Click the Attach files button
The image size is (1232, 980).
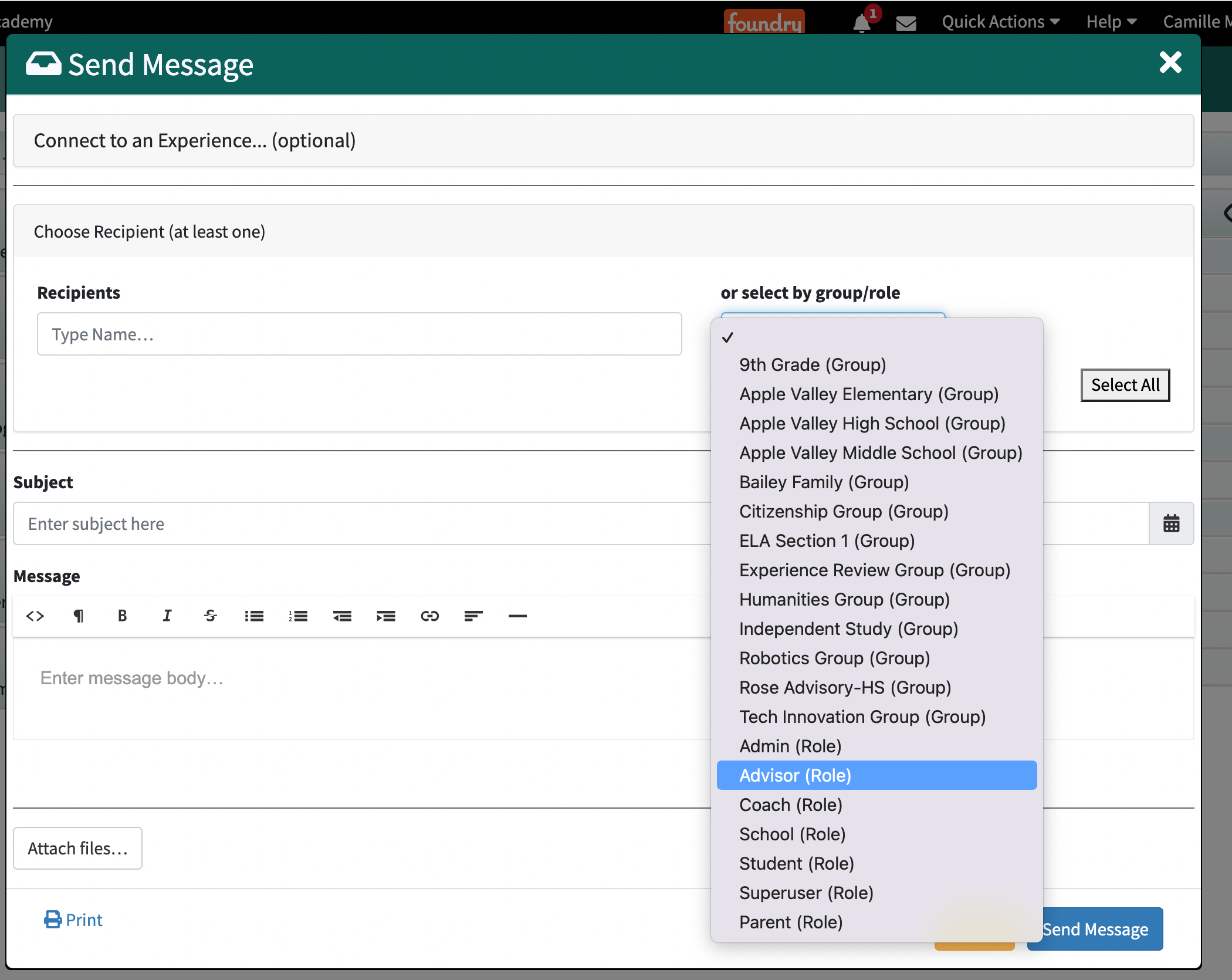(x=77, y=848)
